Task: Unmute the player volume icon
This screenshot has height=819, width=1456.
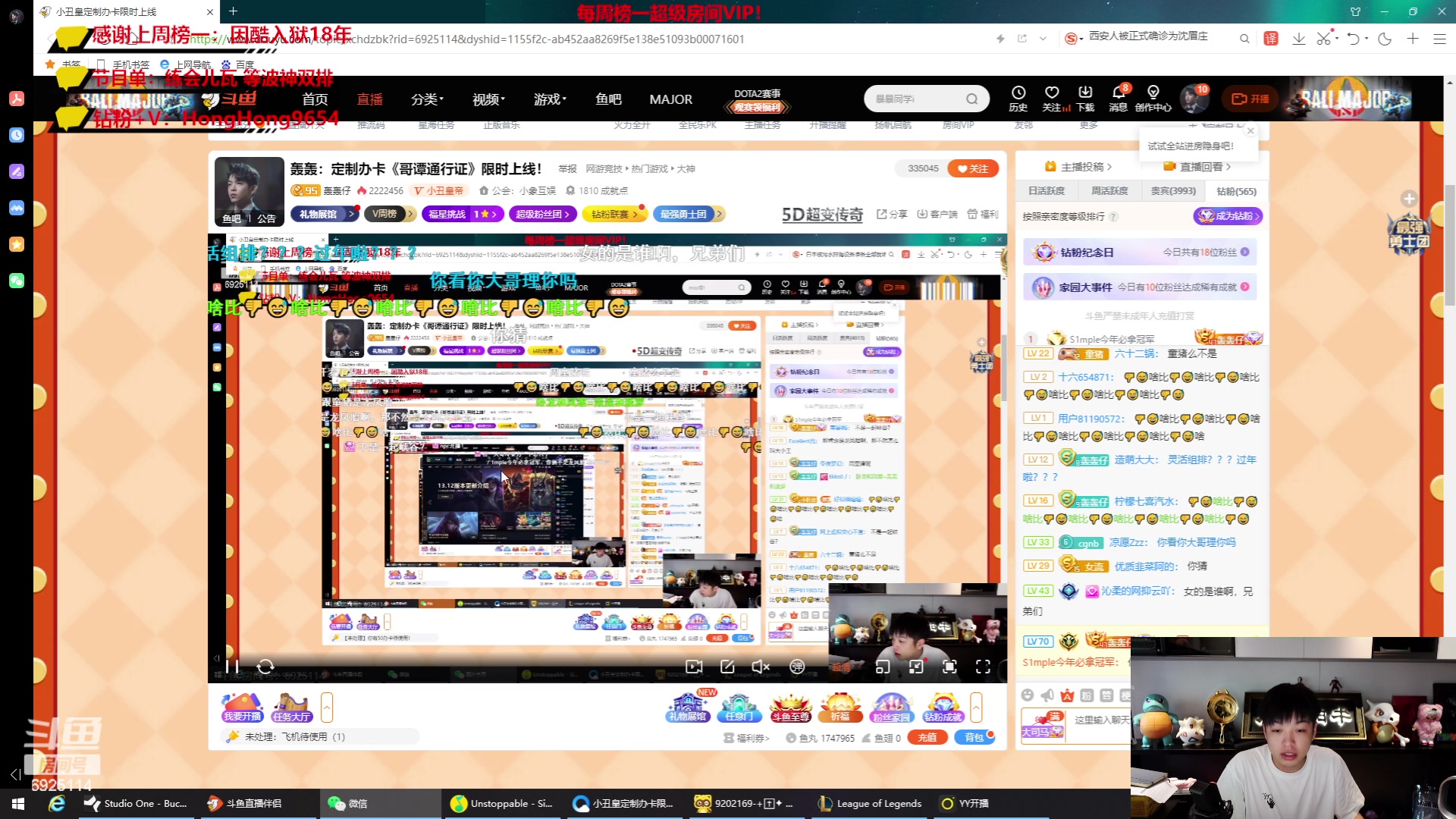Action: (761, 667)
